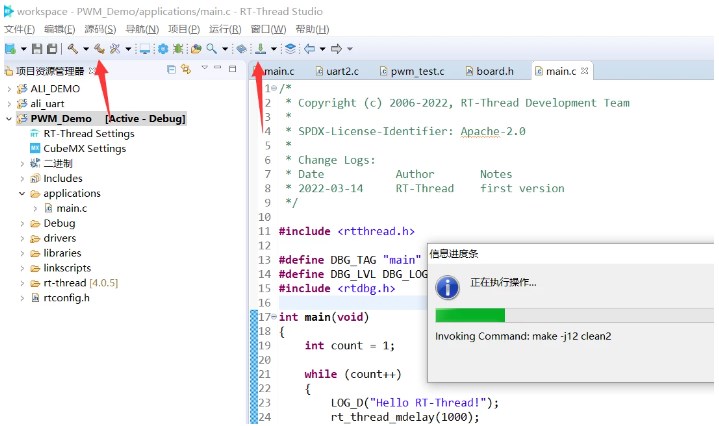Click the stacked layers toolbar icon
Image resolution: width=719 pixels, height=426 pixels.
(x=290, y=49)
